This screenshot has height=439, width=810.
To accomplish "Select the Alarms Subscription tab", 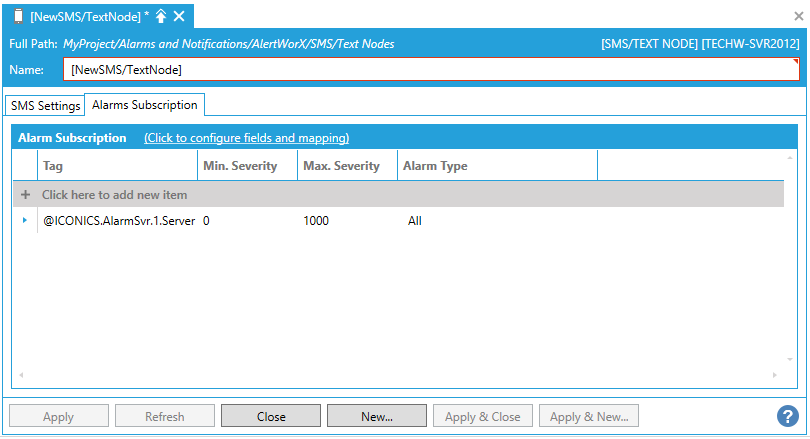I will (145, 105).
